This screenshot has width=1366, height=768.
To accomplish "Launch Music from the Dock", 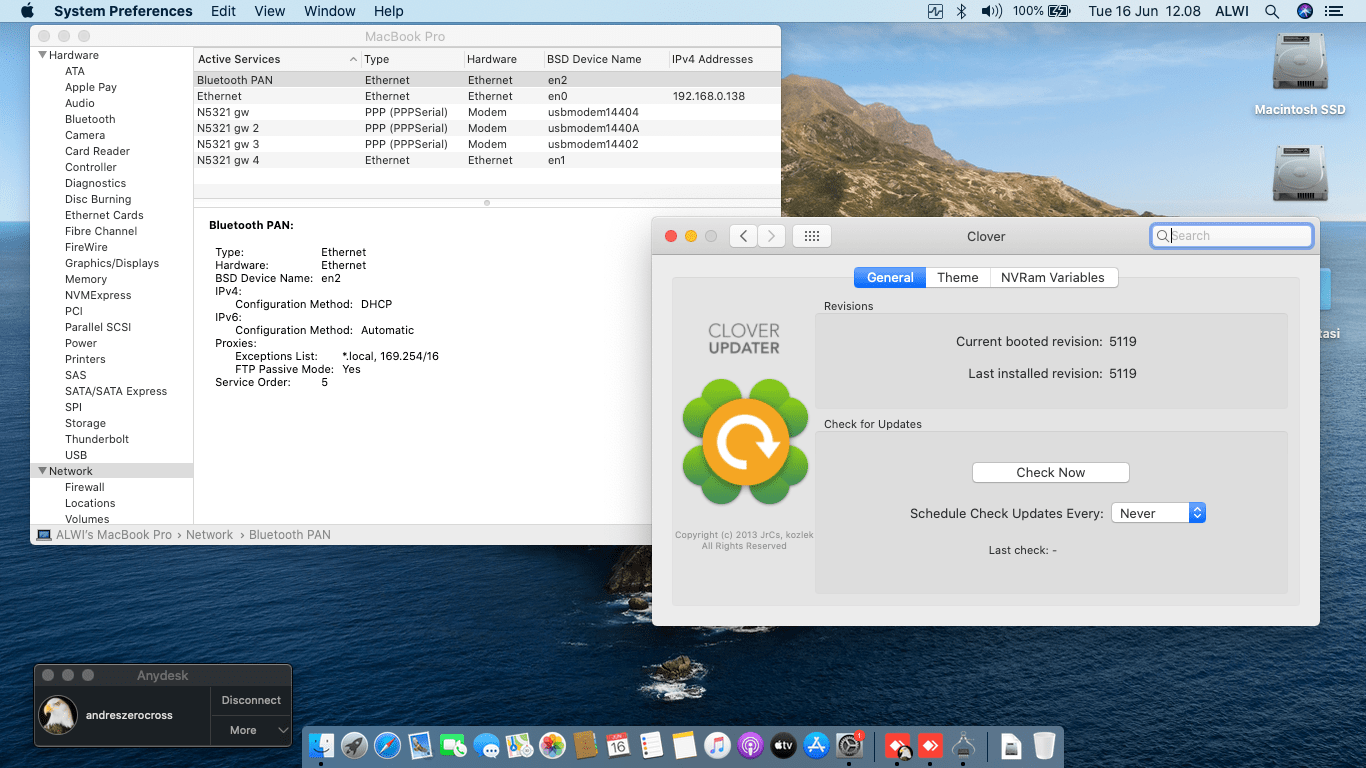I will pyautogui.click(x=717, y=745).
